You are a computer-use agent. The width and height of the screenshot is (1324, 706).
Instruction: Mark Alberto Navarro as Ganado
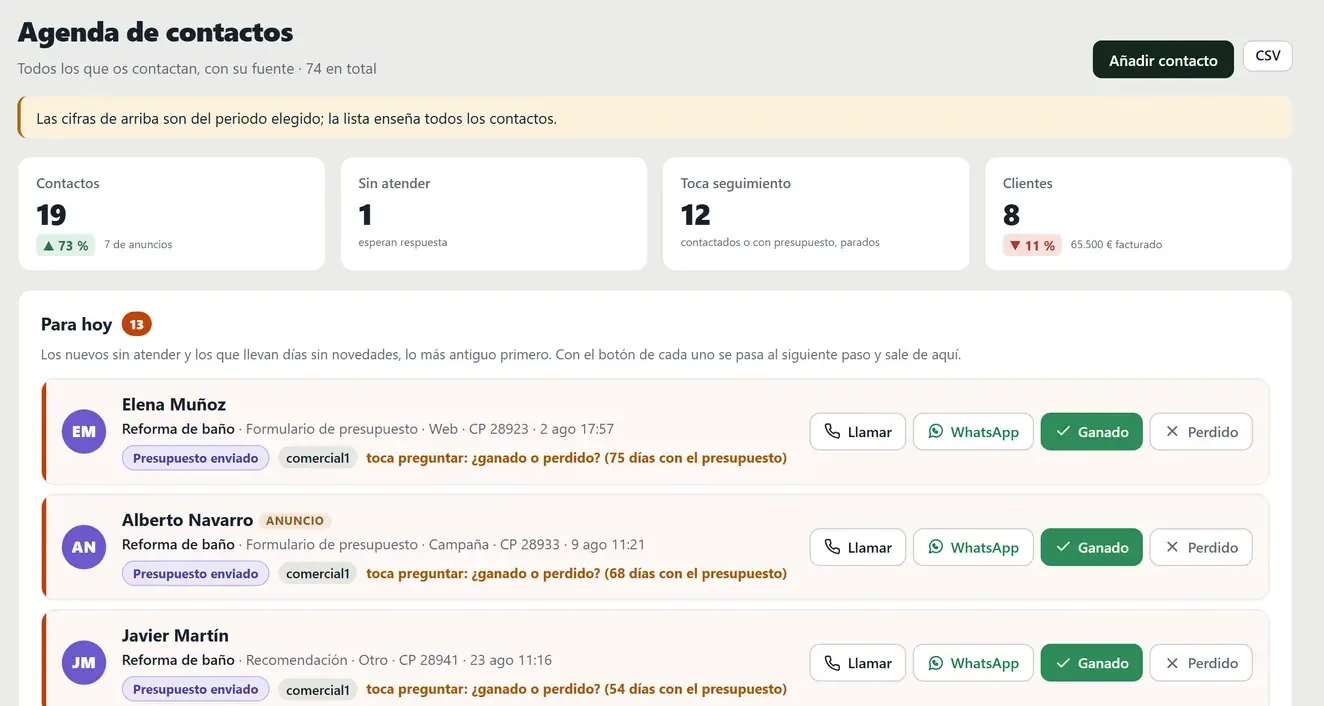click(x=1092, y=547)
